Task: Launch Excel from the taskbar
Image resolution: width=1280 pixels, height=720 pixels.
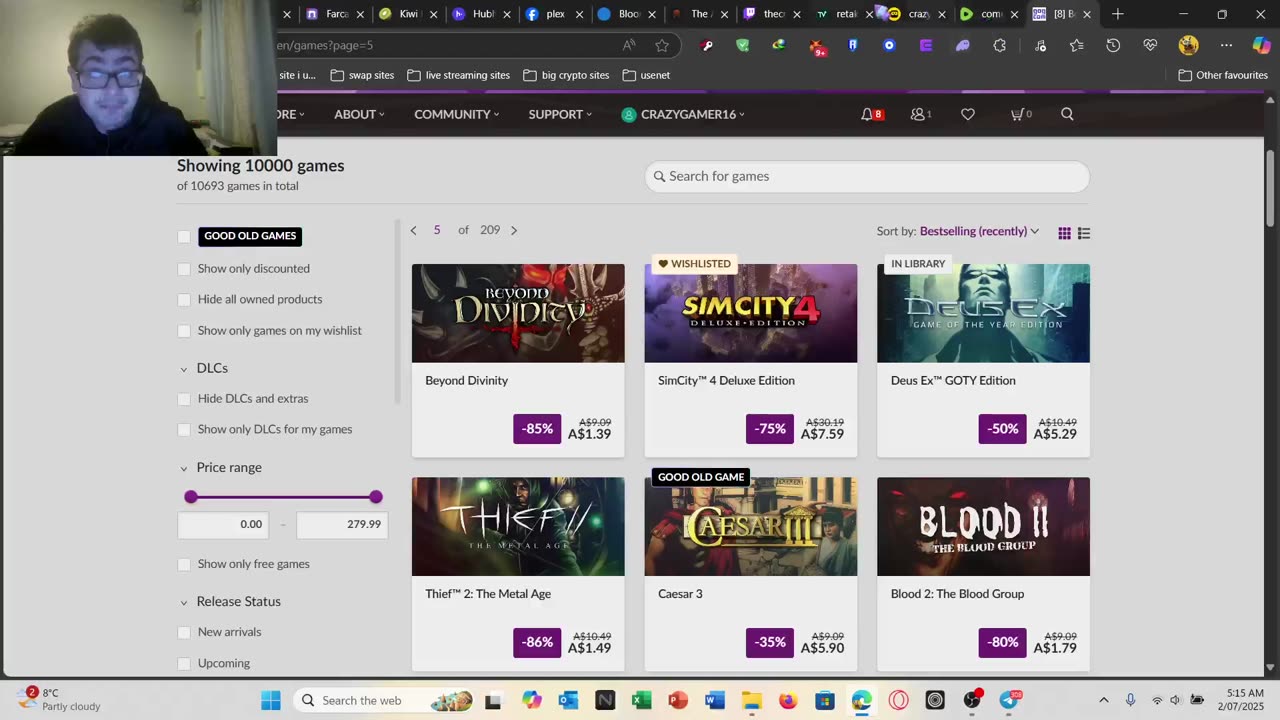Action: 641,700
